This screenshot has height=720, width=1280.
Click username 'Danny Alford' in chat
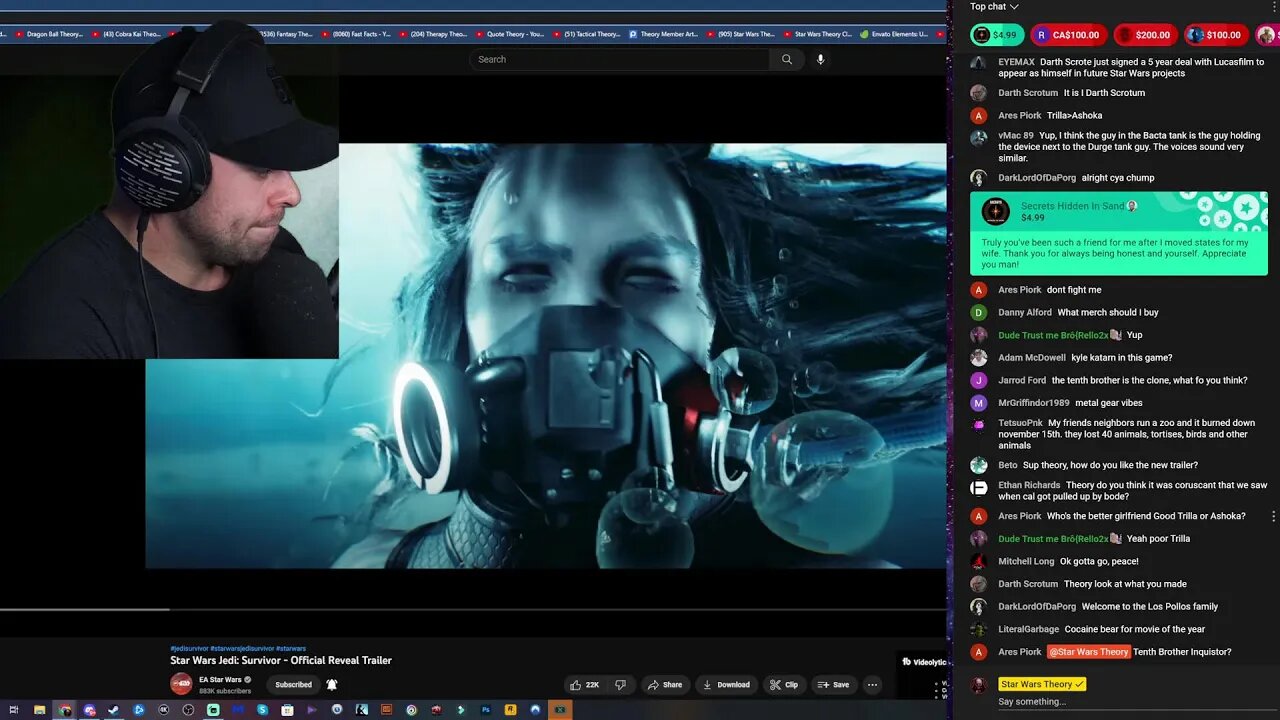point(1025,312)
